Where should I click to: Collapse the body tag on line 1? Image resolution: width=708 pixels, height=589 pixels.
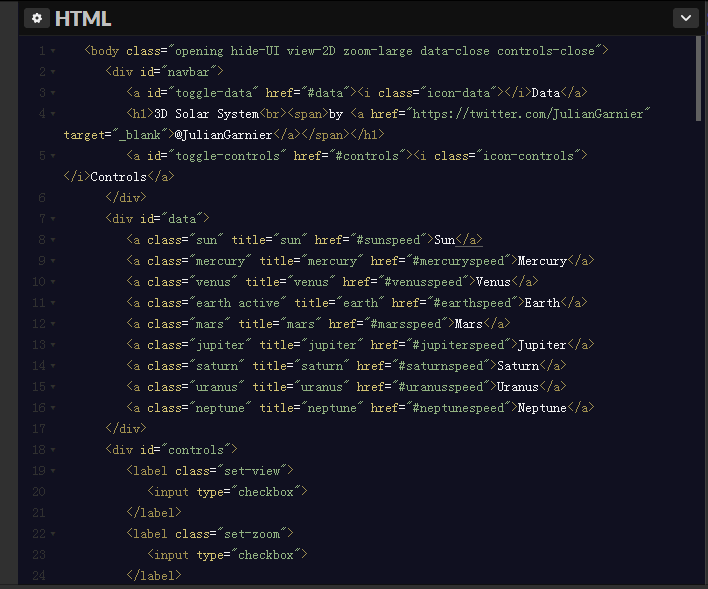[52, 51]
